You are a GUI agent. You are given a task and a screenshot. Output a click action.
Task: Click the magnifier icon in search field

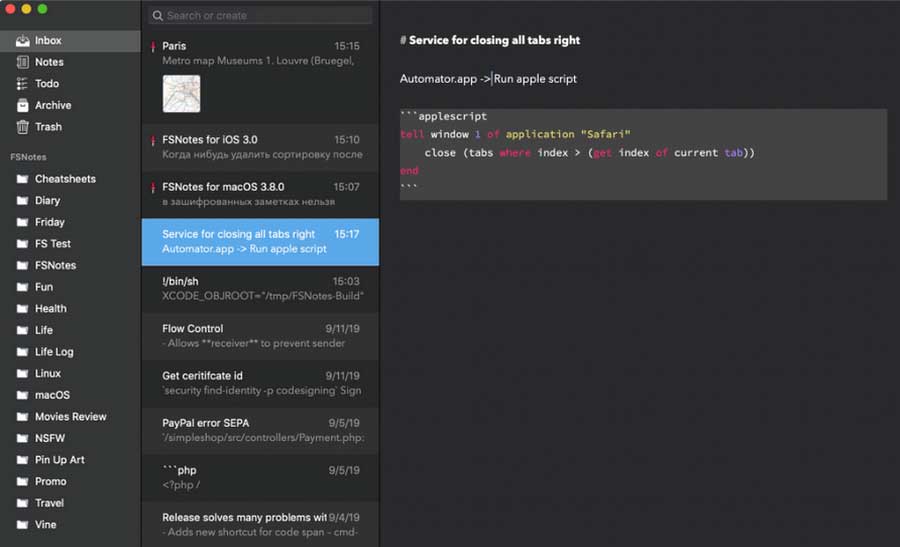pos(158,15)
